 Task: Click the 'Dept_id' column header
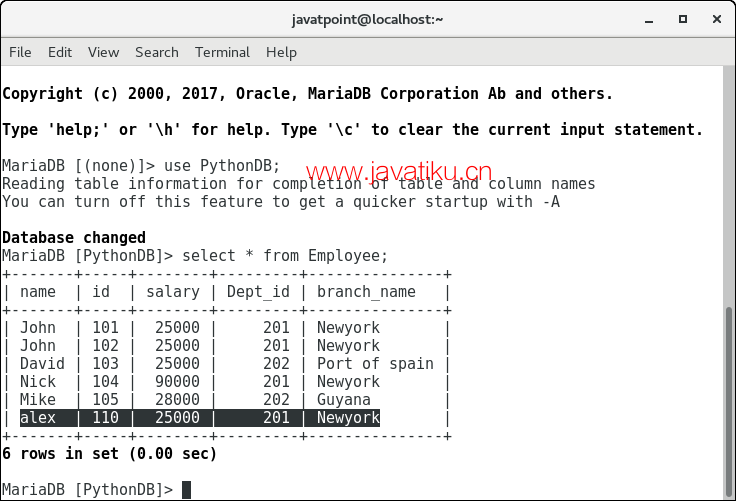pos(258,292)
